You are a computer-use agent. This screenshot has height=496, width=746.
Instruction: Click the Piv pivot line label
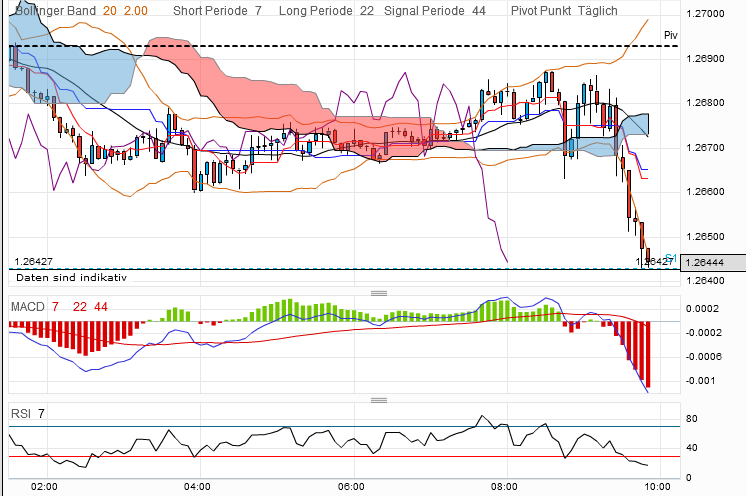(x=671, y=35)
